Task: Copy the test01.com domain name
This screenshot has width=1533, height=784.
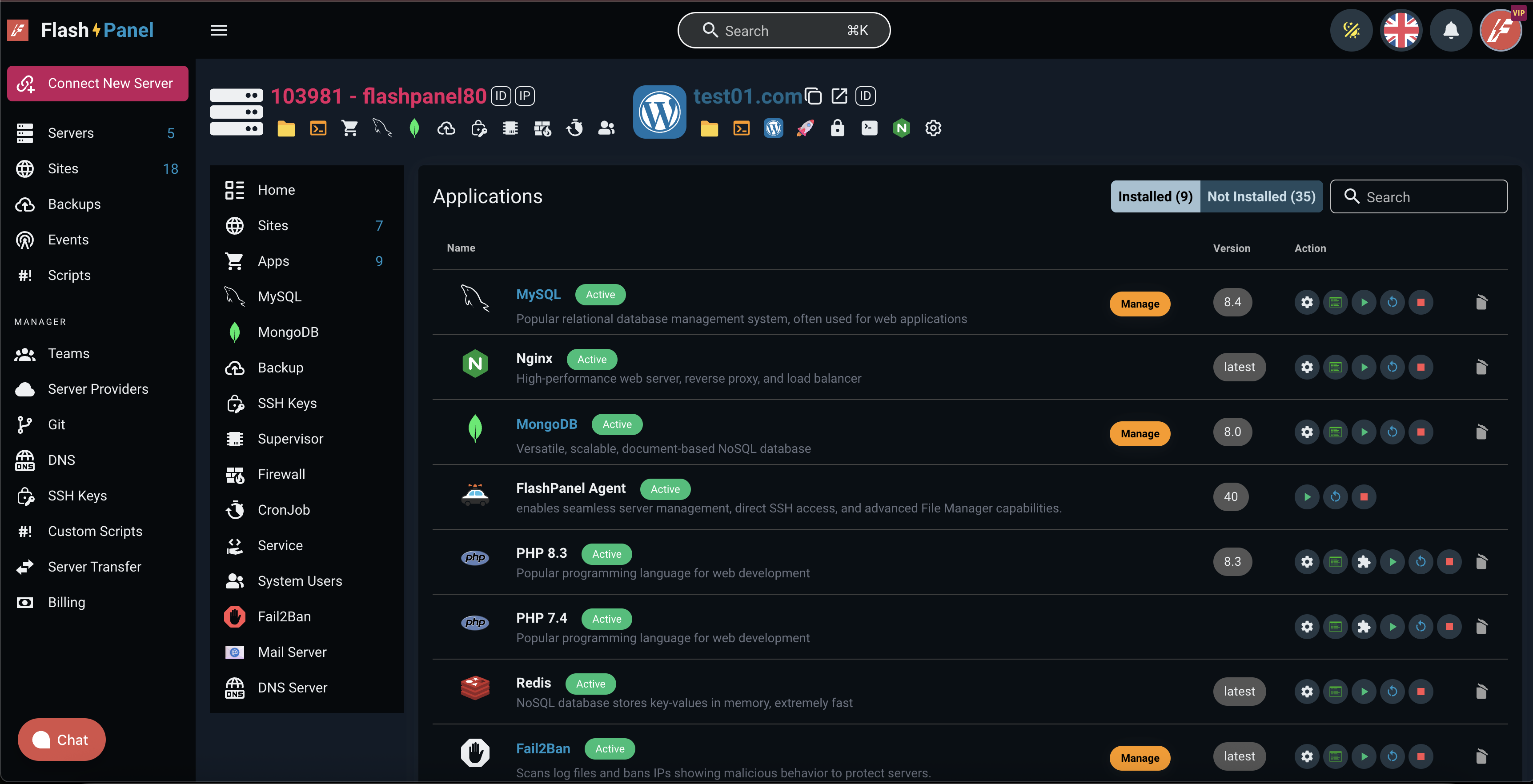Action: coord(813,96)
